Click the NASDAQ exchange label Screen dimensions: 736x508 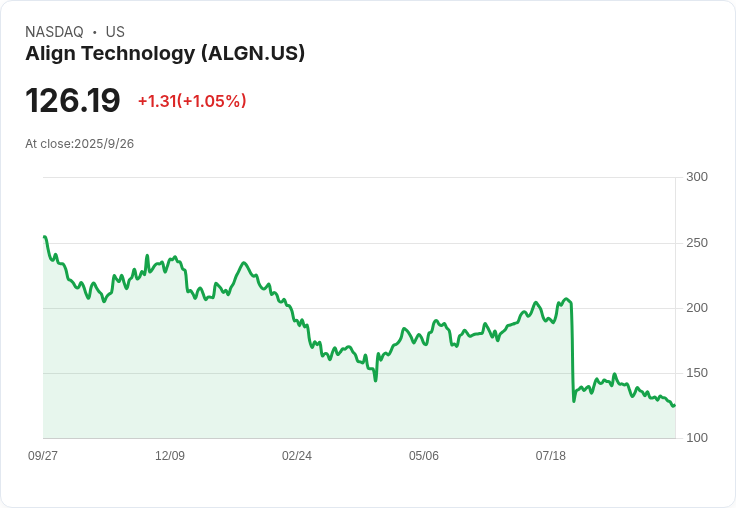point(54,32)
